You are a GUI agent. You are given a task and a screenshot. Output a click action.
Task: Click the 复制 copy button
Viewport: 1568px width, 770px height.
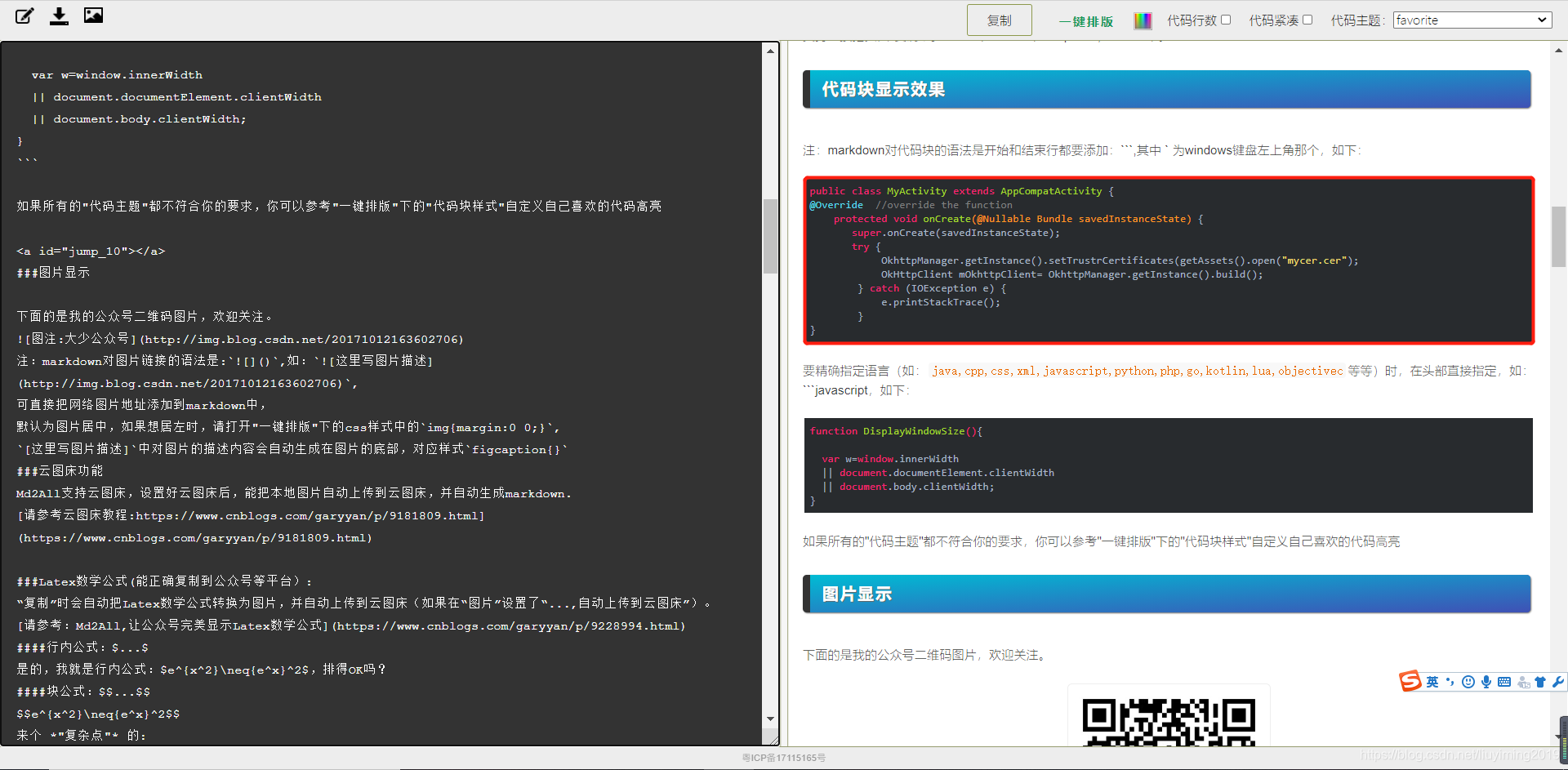(x=999, y=20)
